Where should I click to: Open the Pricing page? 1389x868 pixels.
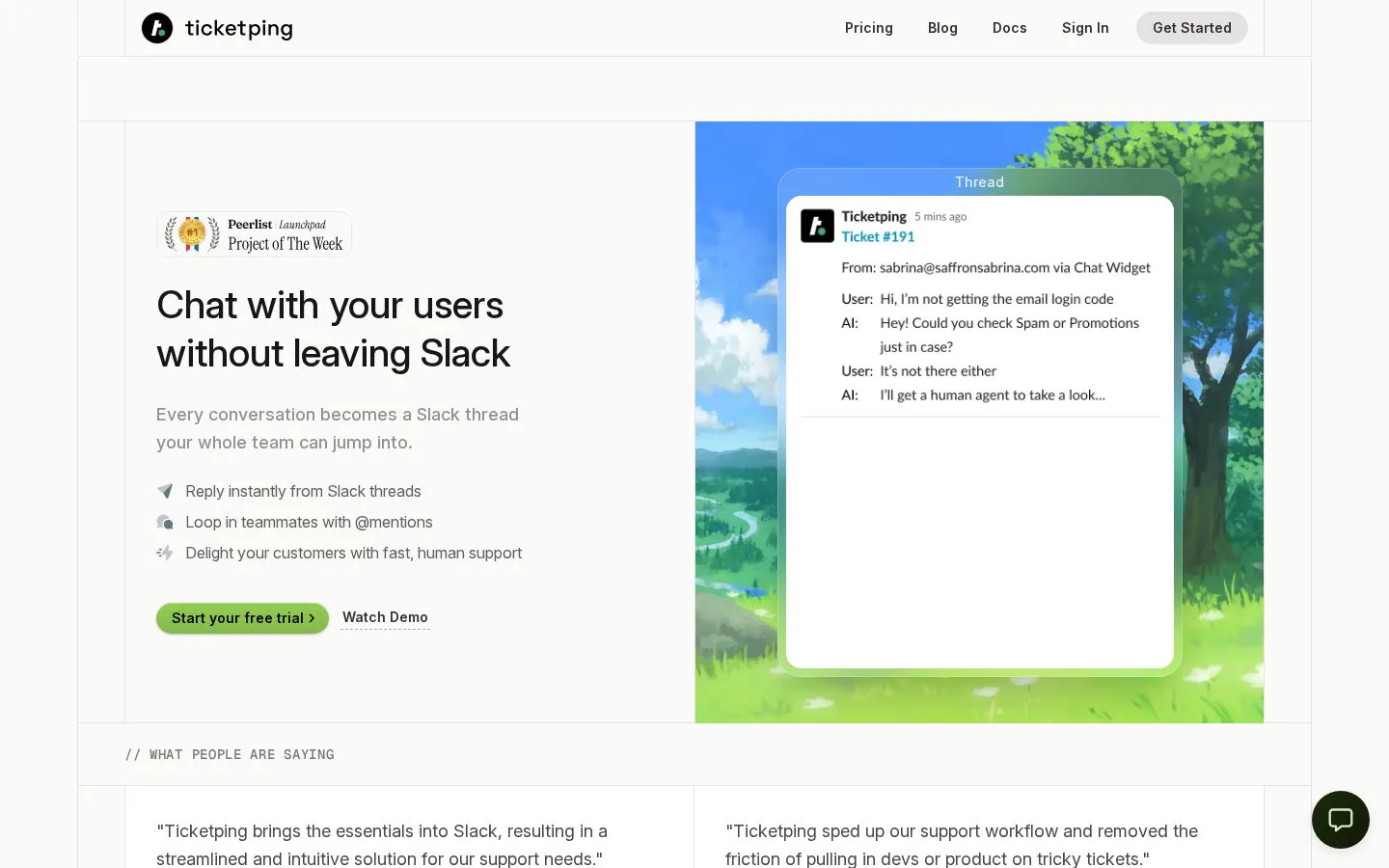869,28
